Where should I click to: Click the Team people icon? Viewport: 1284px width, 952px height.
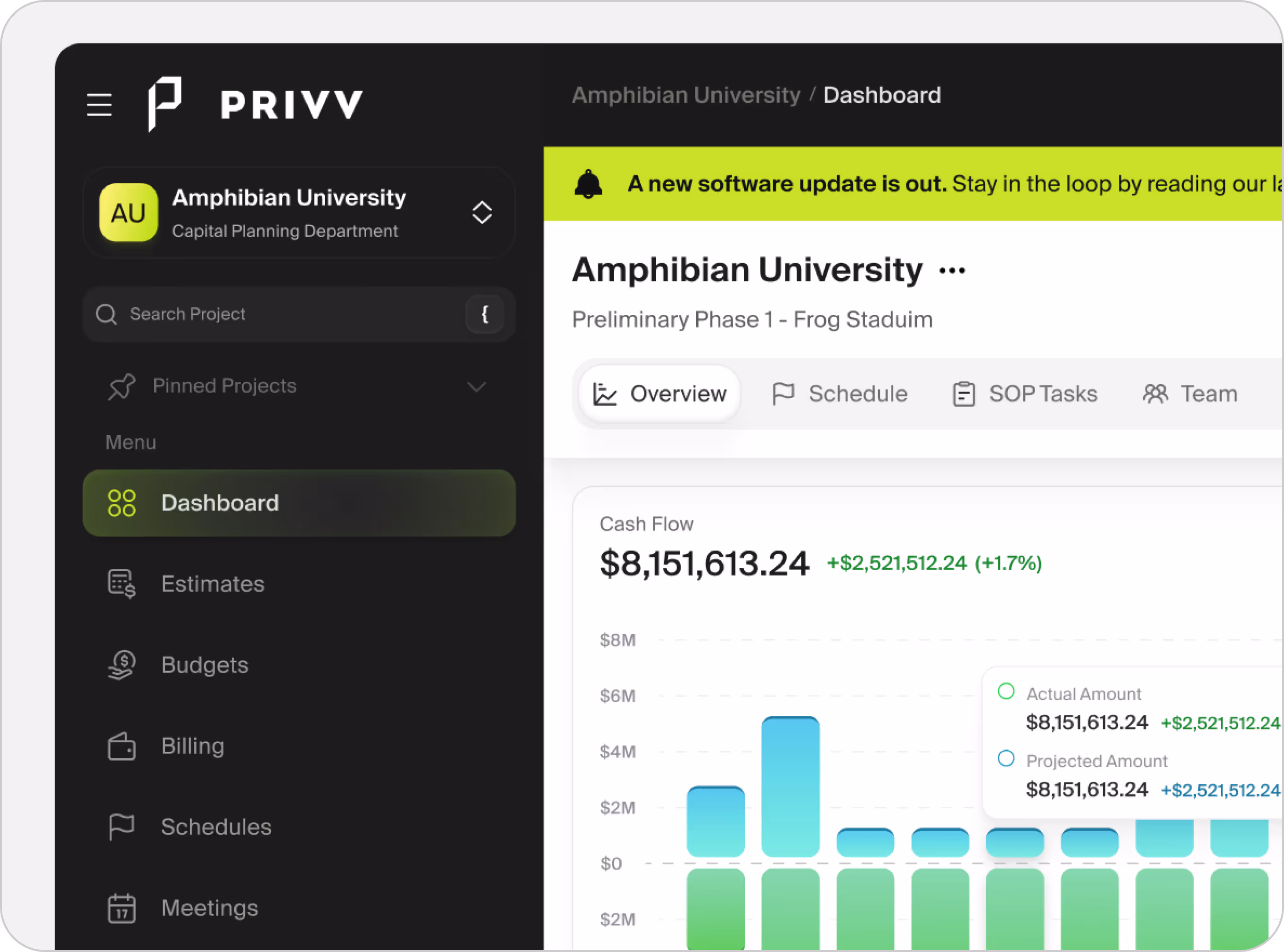pyautogui.click(x=1155, y=394)
